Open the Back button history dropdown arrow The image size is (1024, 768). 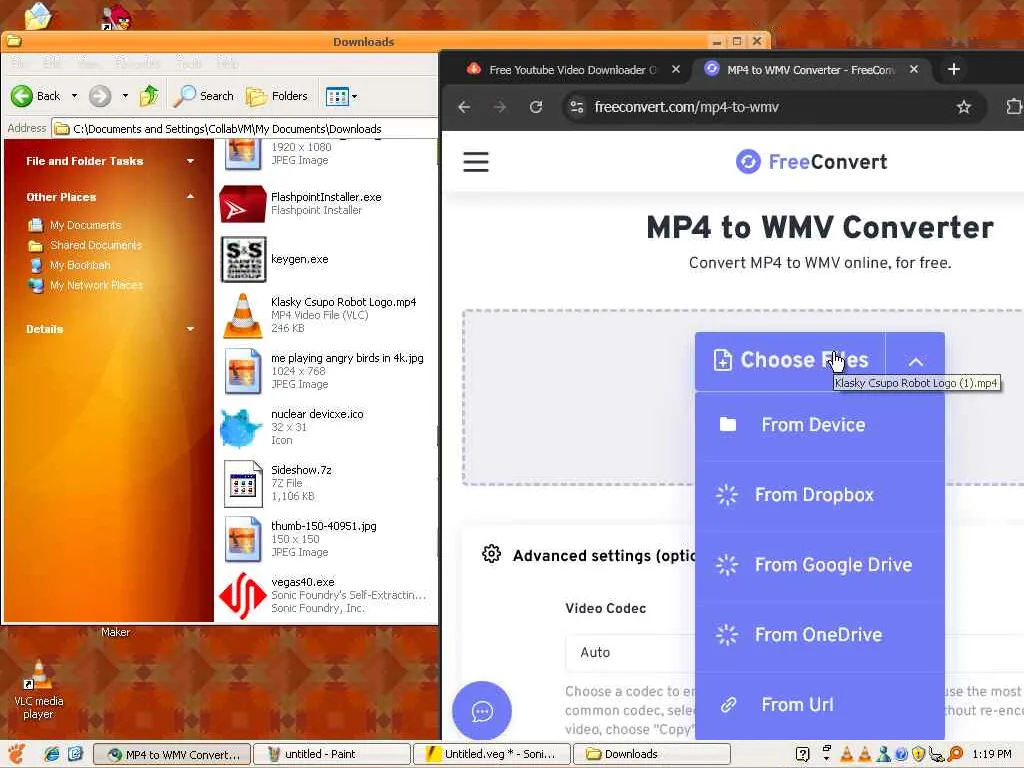(x=74, y=96)
